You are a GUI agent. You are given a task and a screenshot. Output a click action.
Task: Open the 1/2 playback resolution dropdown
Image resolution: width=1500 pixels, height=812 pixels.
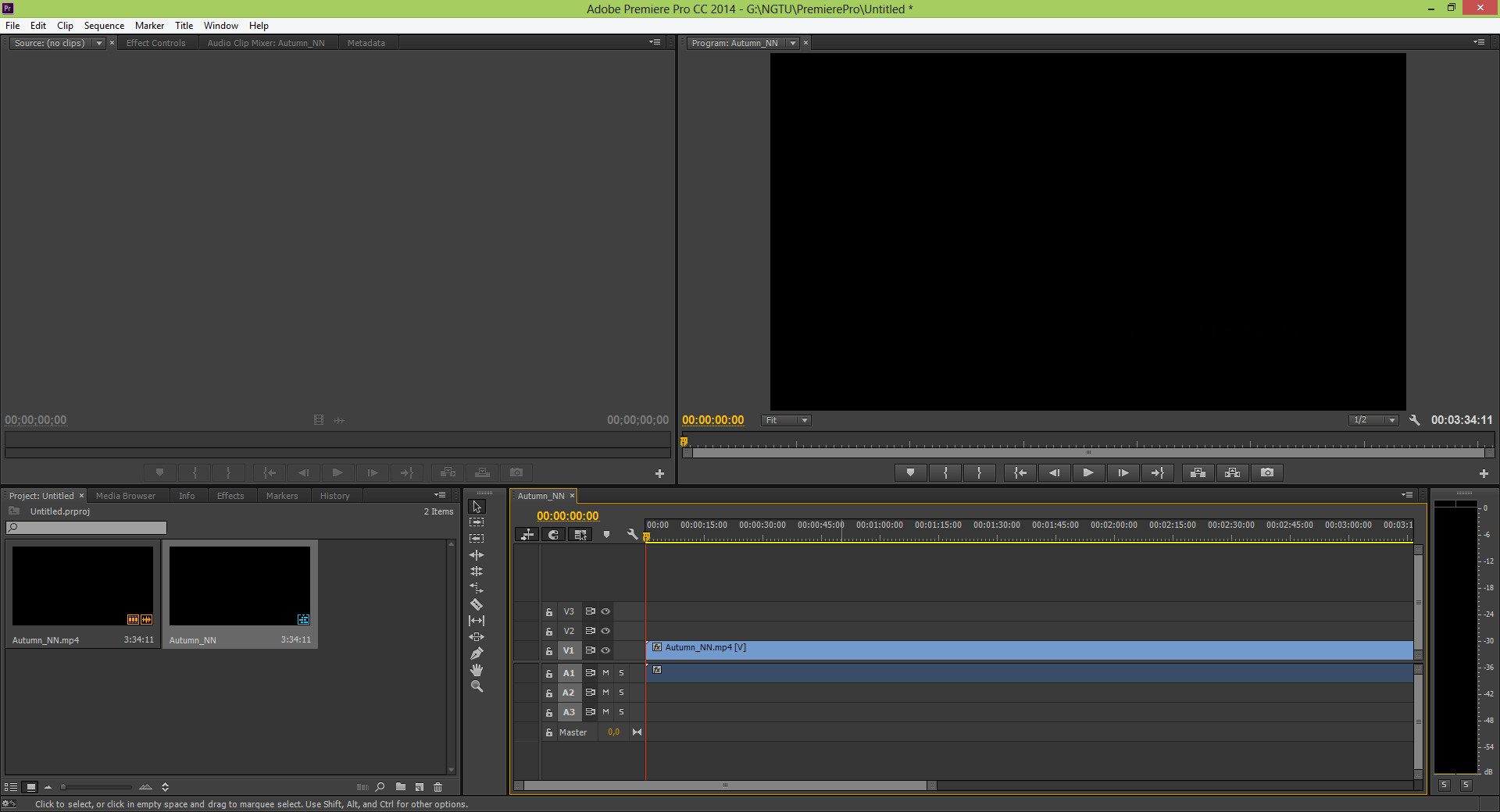(x=1373, y=420)
